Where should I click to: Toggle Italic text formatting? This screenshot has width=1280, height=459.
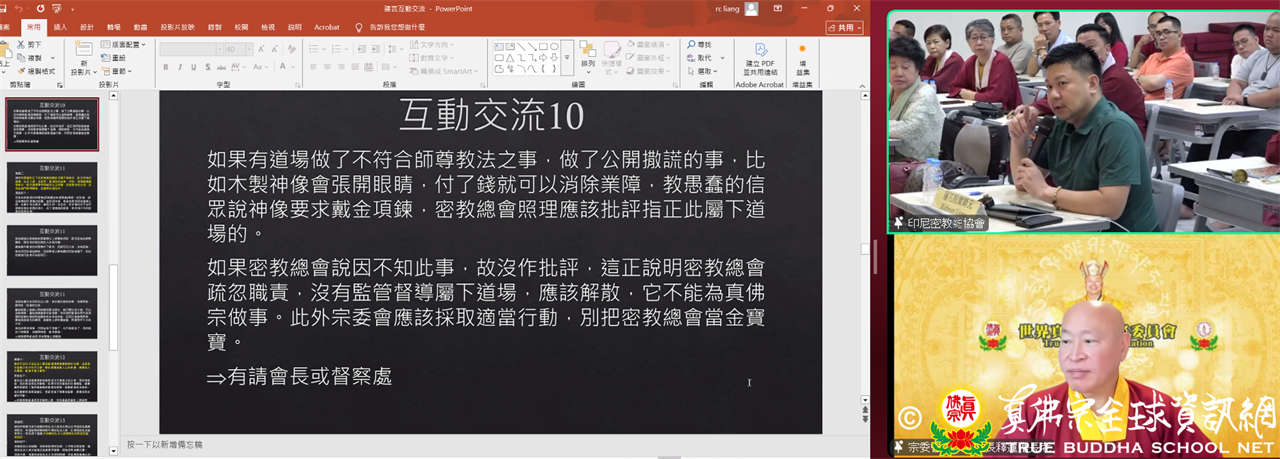180,68
